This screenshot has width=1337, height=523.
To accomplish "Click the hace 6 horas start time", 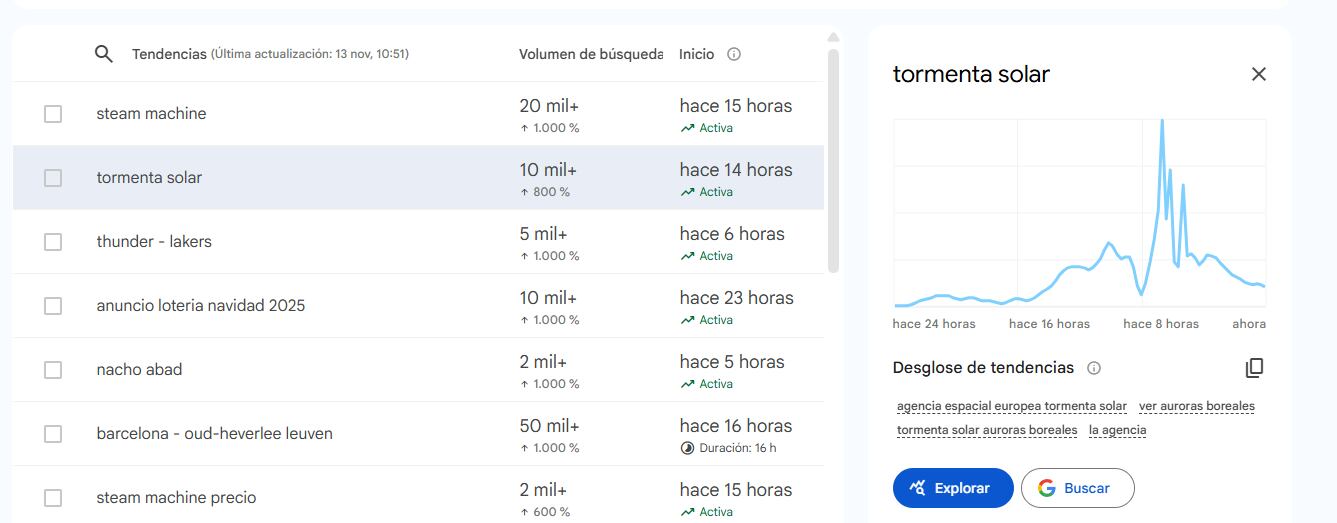I will [732, 234].
